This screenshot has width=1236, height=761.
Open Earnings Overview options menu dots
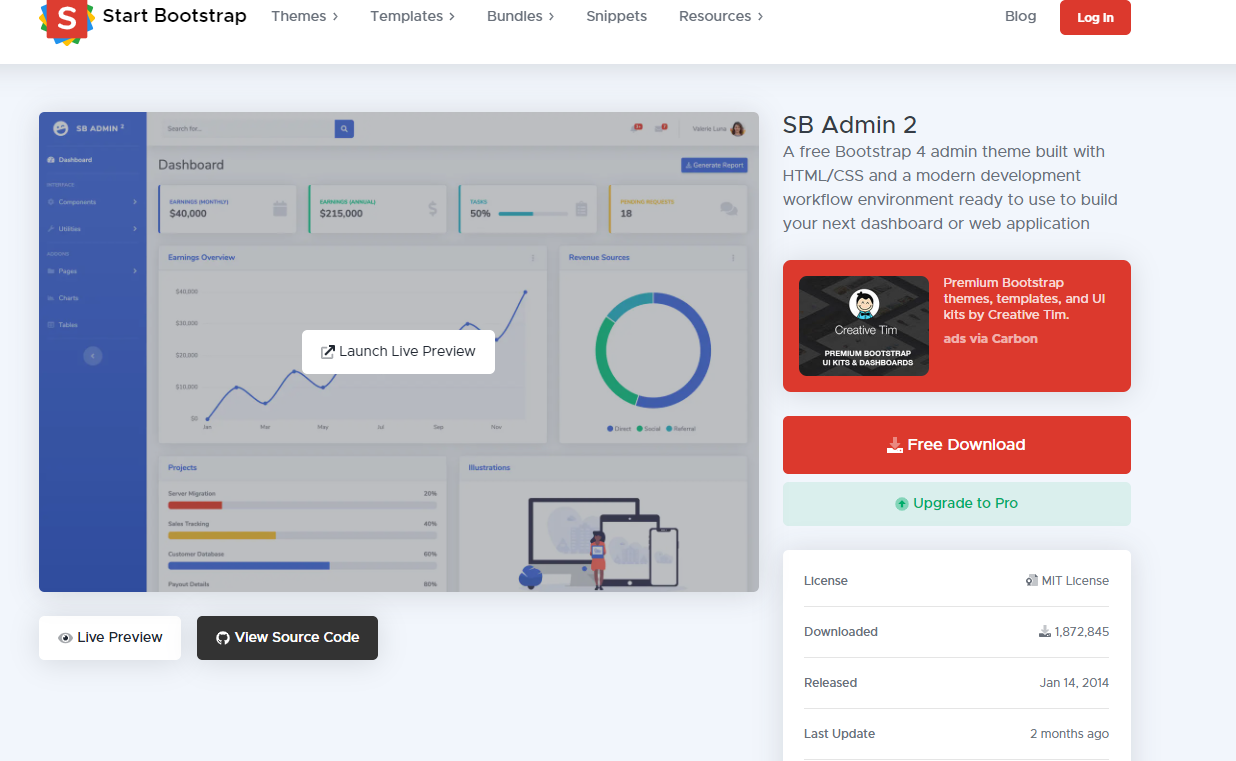click(x=533, y=258)
